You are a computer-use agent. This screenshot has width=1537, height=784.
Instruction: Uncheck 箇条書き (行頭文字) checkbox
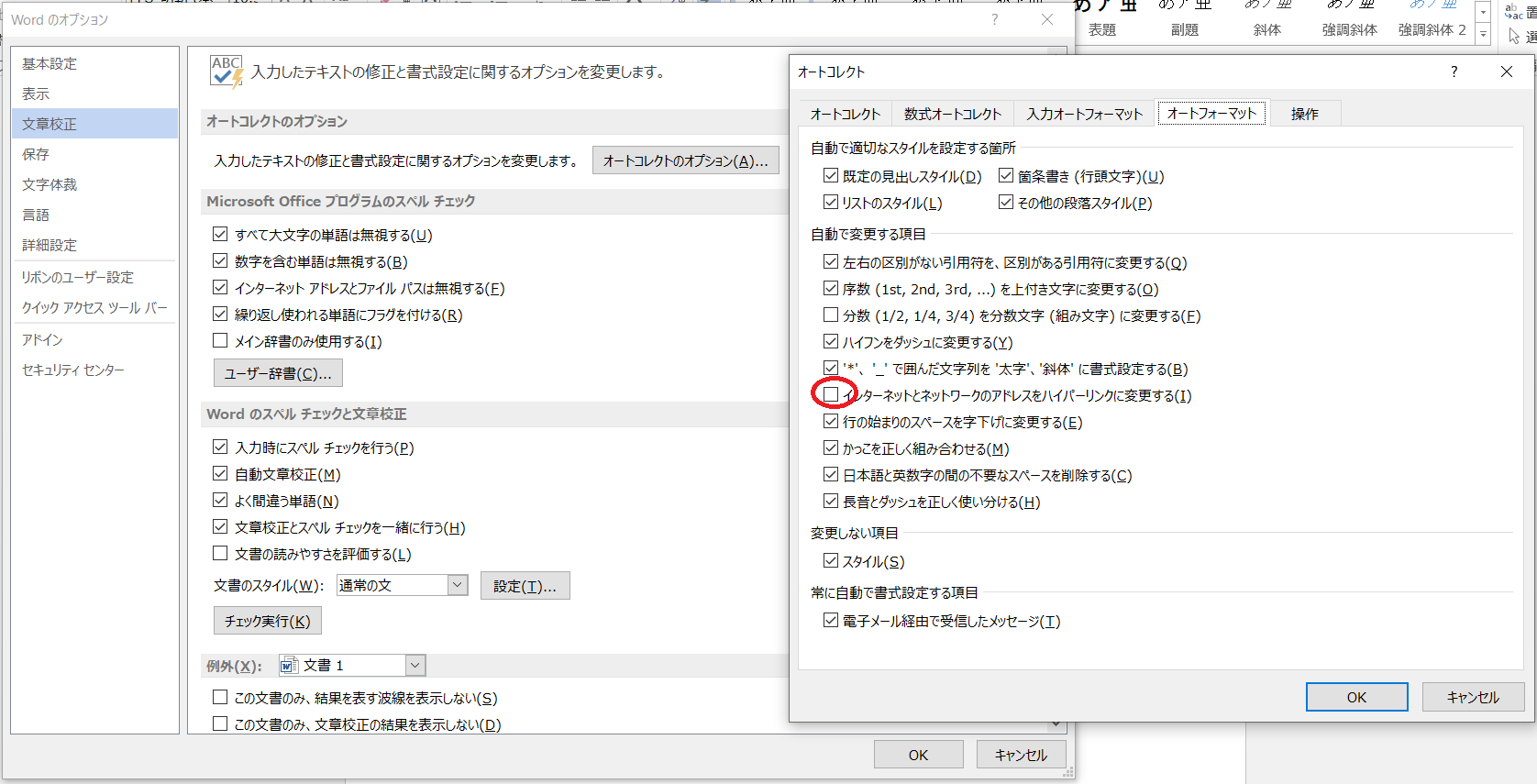[1006, 176]
